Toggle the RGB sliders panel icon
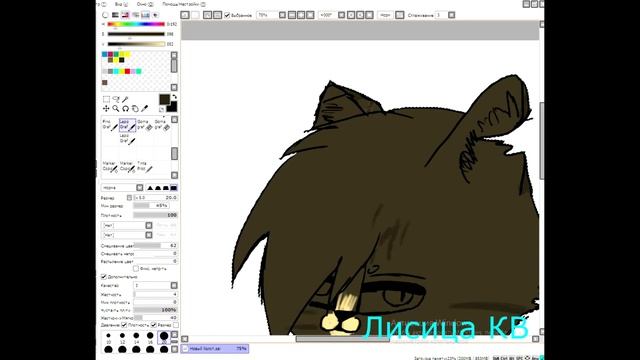640x360 pixels. tap(116, 15)
